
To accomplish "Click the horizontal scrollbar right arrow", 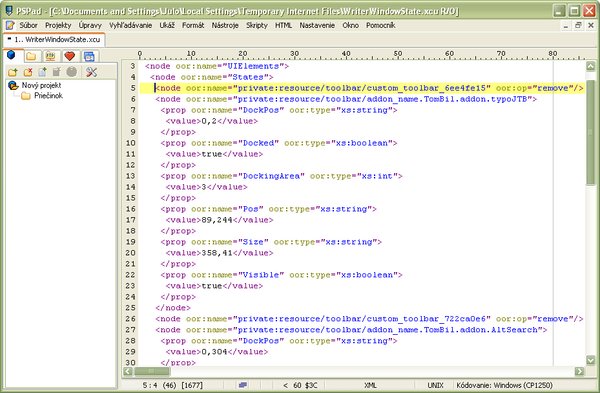I will [580, 371].
